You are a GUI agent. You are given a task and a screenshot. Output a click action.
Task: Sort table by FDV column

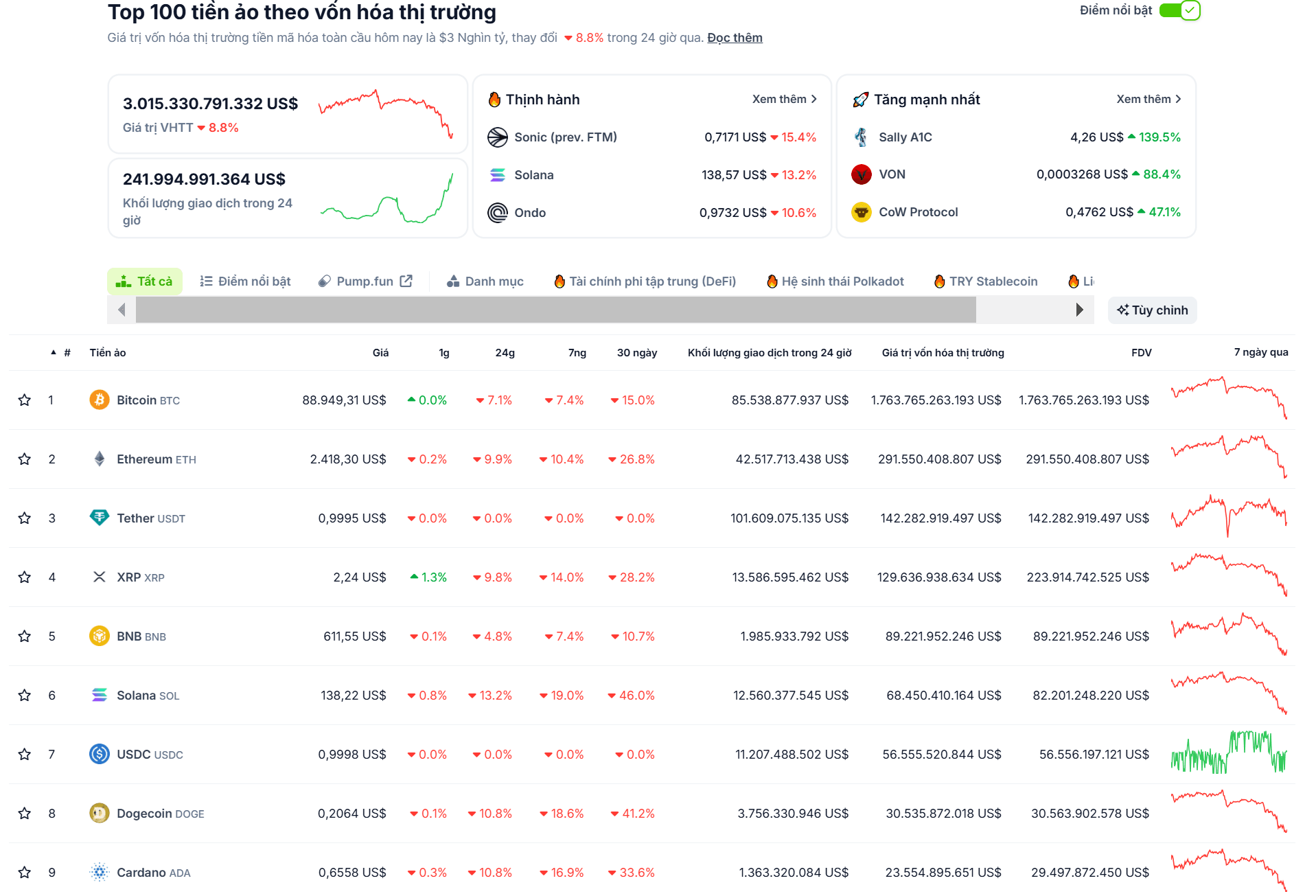(x=1141, y=352)
